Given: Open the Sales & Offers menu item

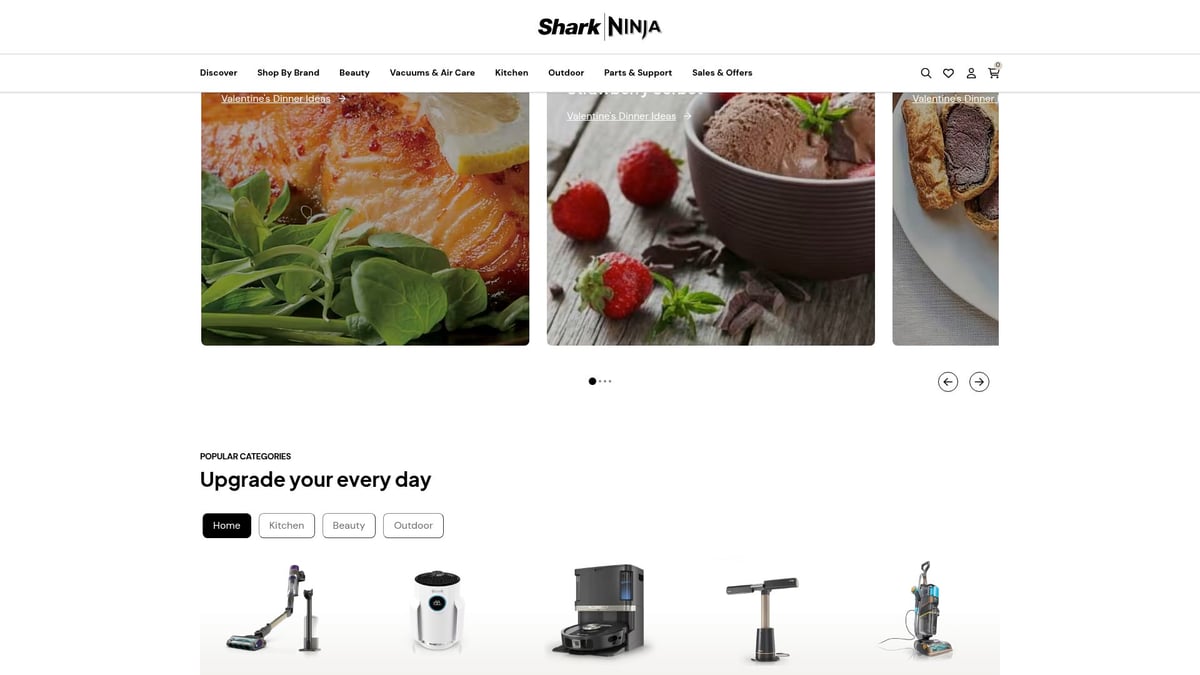Looking at the screenshot, I should point(722,73).
